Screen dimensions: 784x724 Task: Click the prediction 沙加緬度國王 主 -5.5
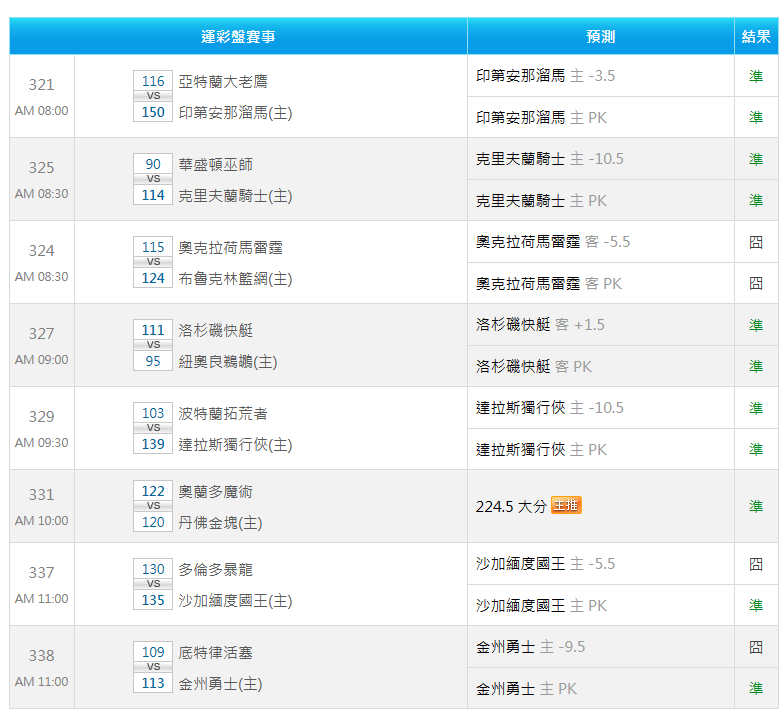click(x=546, y=564)
